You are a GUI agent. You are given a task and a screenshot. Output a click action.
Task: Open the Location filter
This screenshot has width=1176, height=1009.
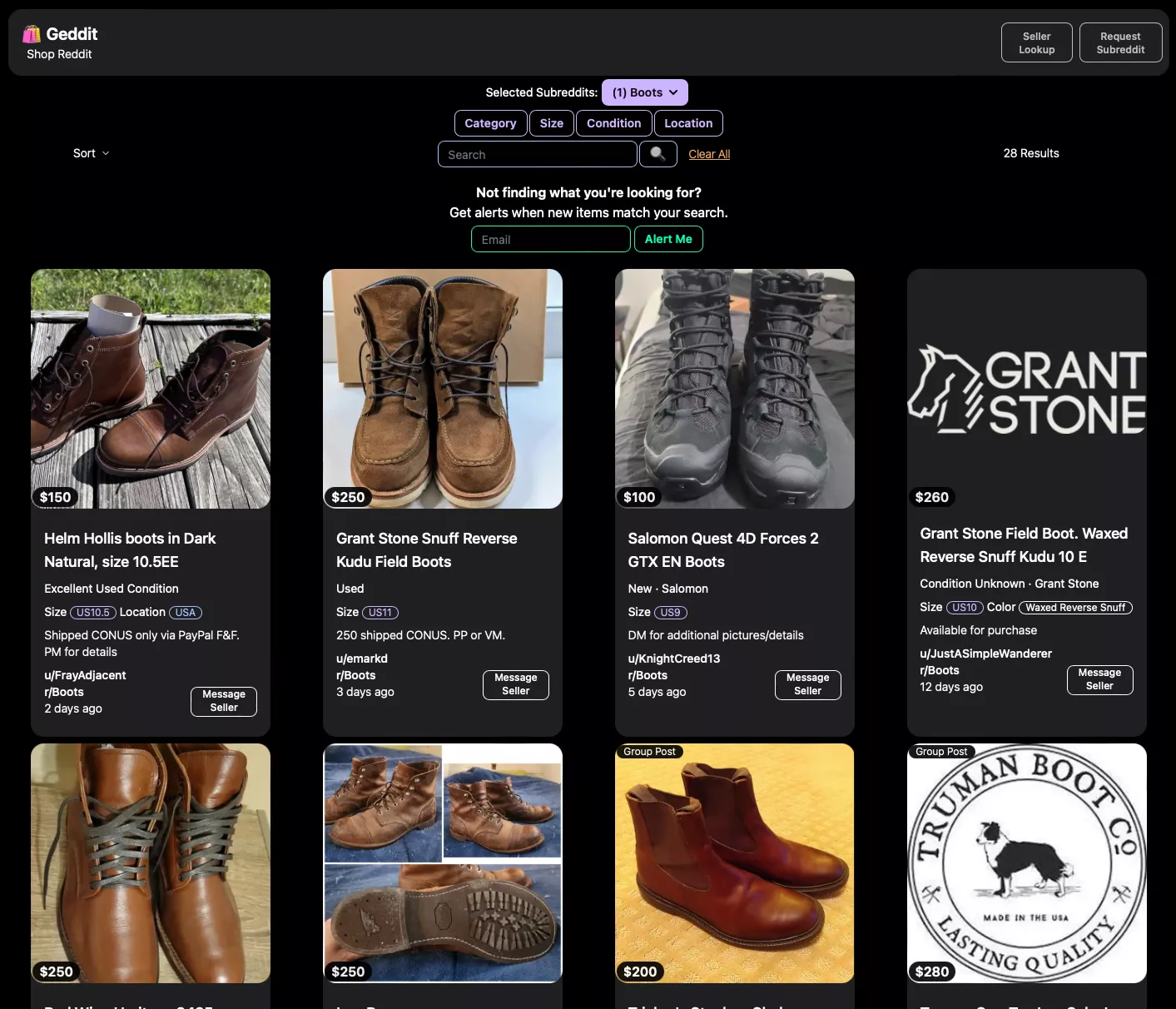688,122
